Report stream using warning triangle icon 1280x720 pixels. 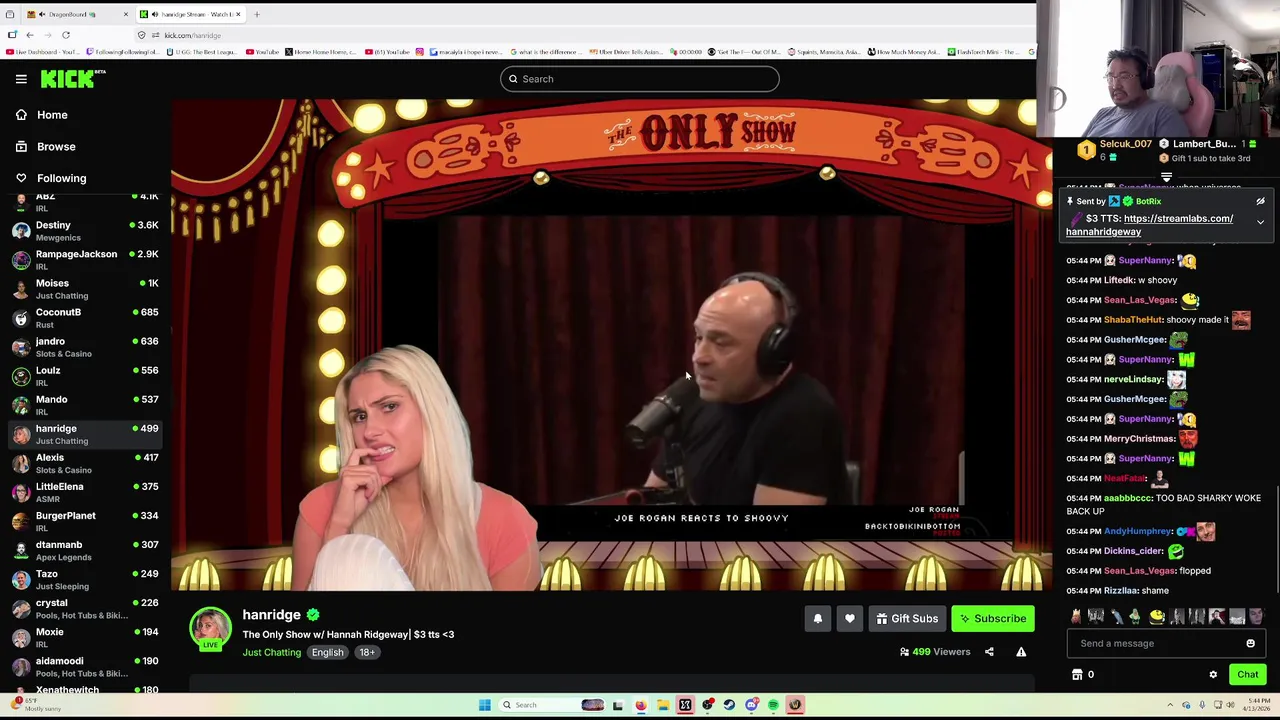tap(1021, 652)
